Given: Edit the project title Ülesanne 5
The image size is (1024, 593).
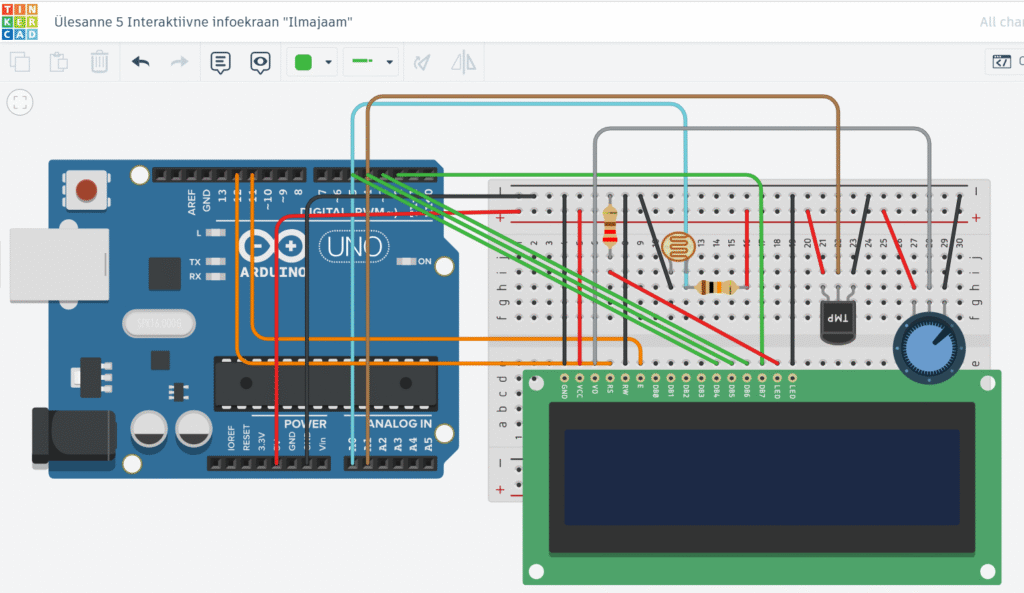Looking at the screenshot, I should click(203, 22).
